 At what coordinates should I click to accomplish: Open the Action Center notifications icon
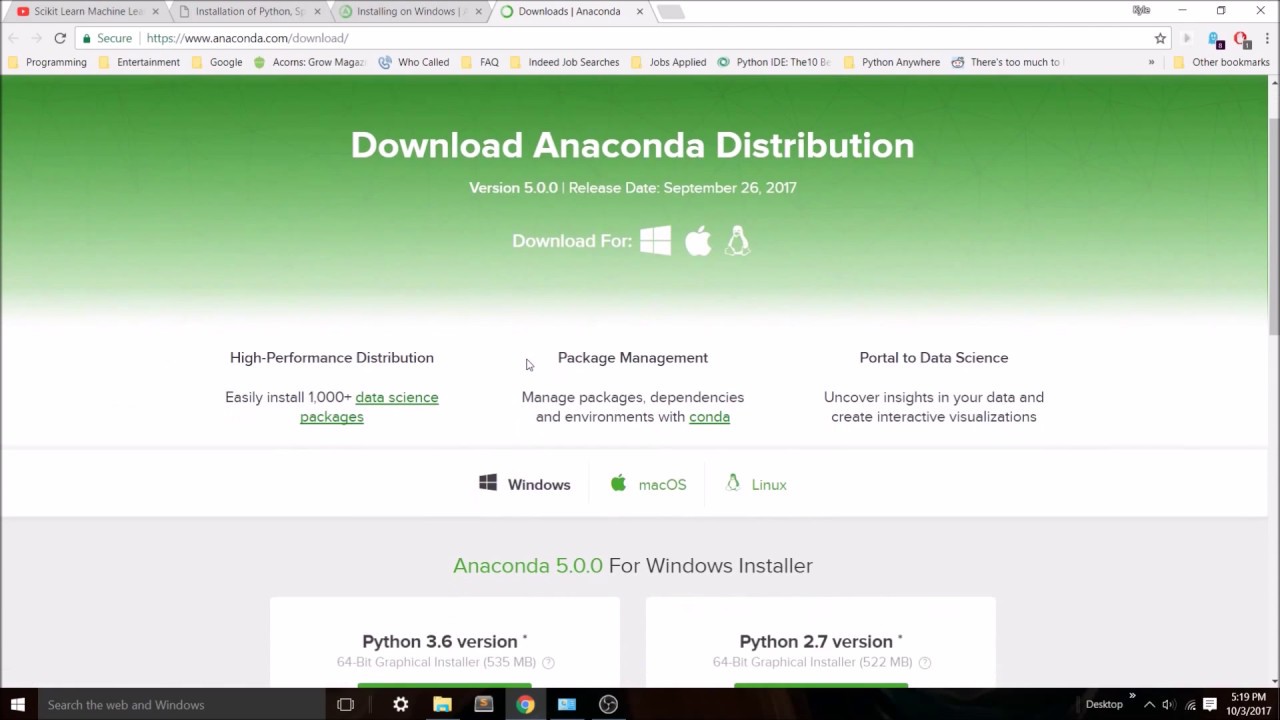1210,704
